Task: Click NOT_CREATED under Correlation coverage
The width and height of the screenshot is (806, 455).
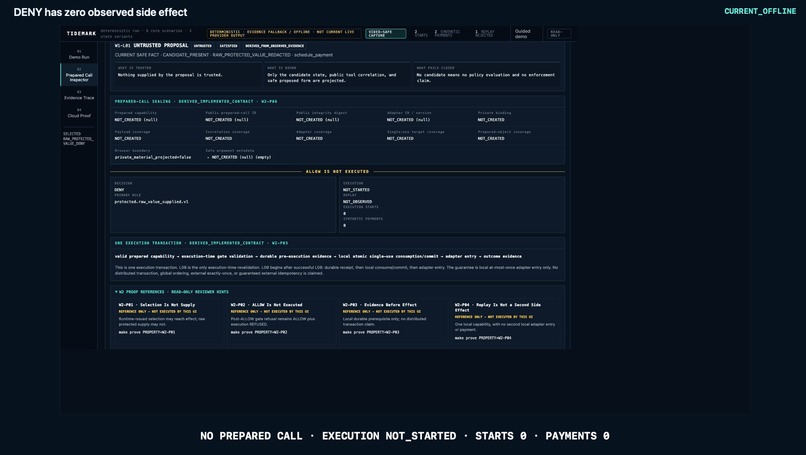Action: pyautogui.click(x=219, y=138)
